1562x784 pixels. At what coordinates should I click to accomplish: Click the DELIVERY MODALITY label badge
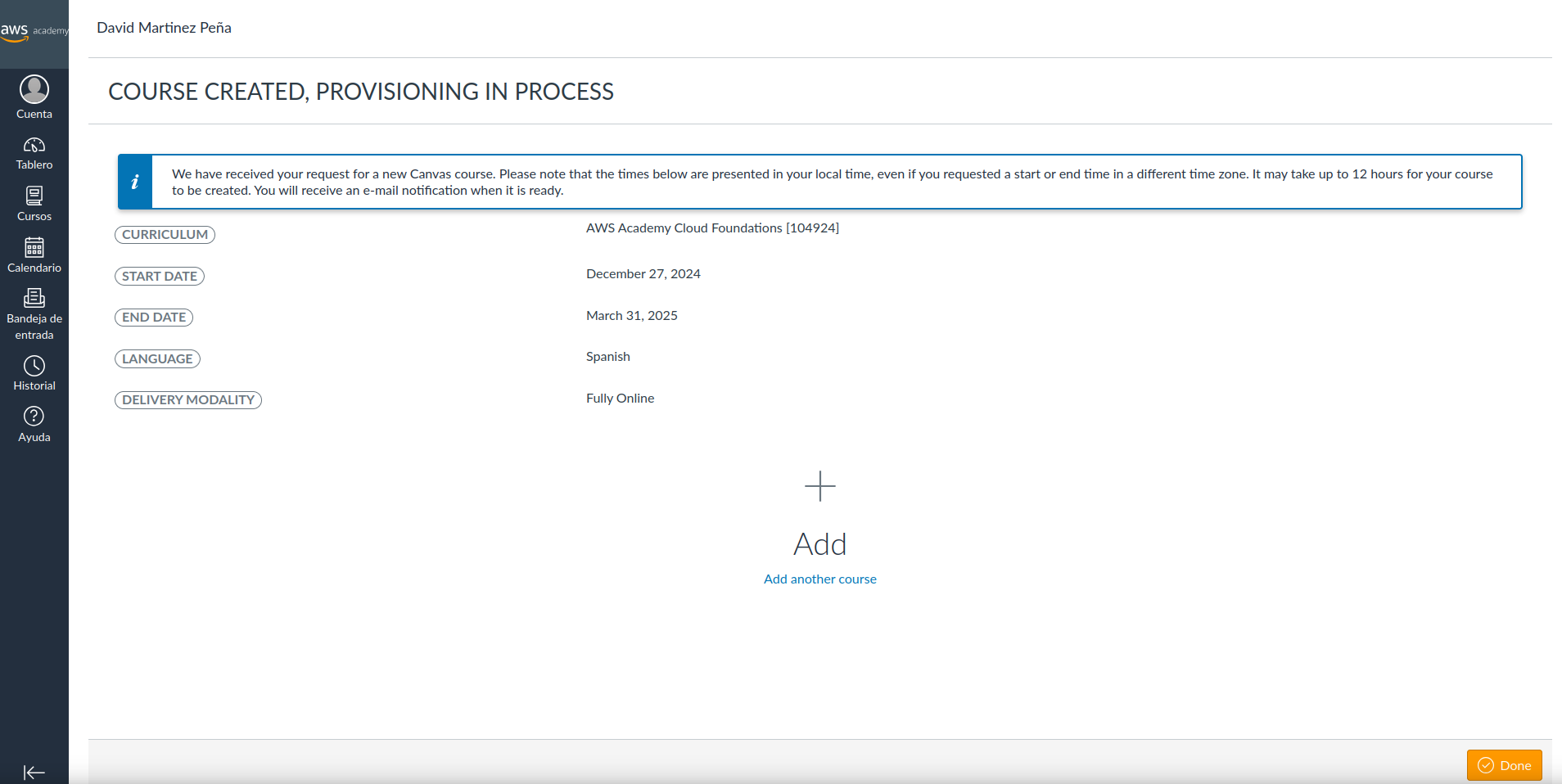[188, 400]
